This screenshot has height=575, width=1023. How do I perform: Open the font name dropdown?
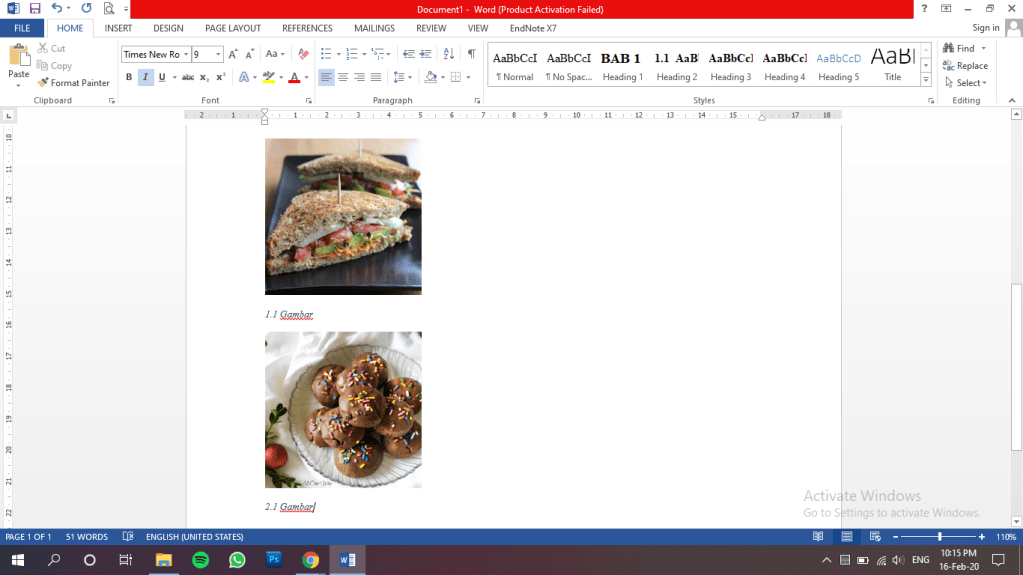[186, 54]
